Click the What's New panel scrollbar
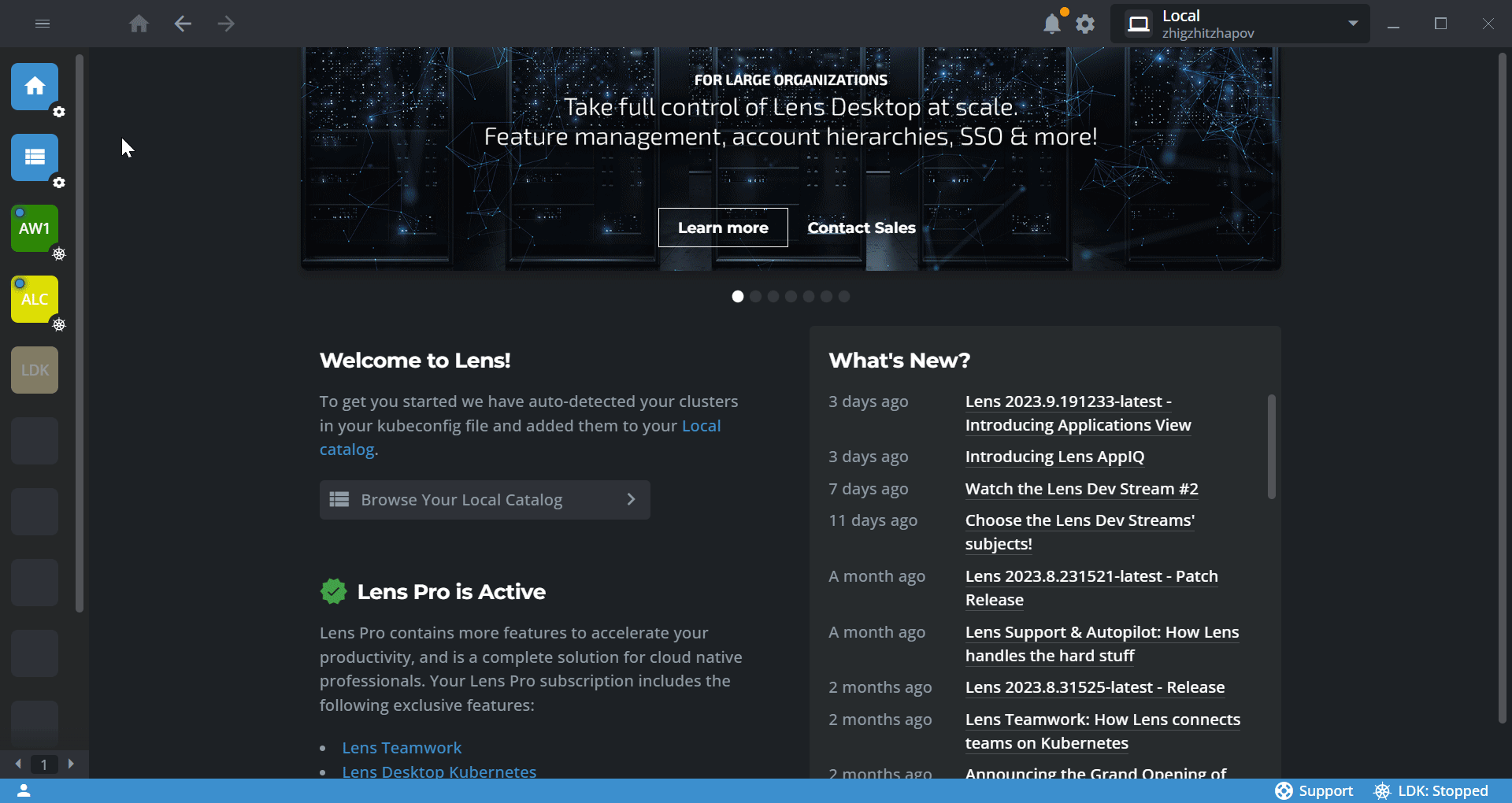Viewport: 1512px width, 803px height. (x=1270, y=446)
